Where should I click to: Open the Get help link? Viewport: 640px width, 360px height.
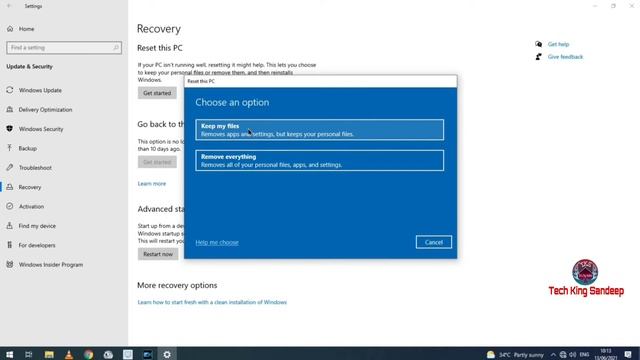558,44
